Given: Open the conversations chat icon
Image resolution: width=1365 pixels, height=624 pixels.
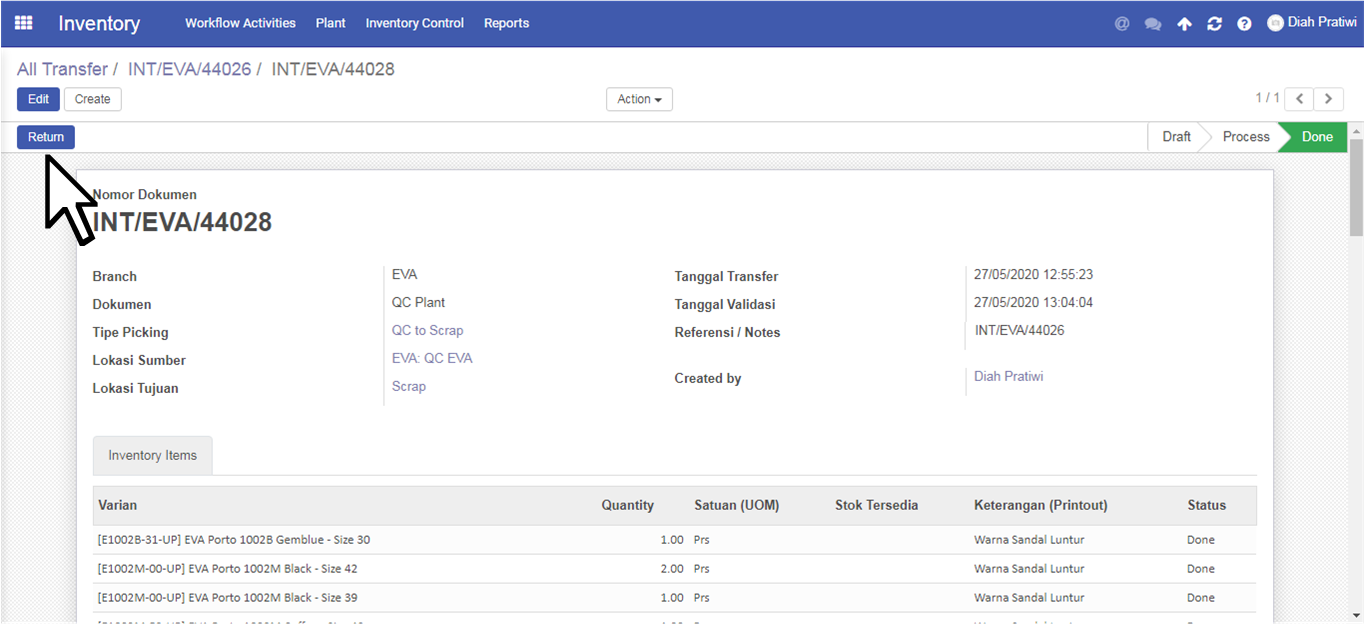Looking at the screenshot, I should 1153,24.
